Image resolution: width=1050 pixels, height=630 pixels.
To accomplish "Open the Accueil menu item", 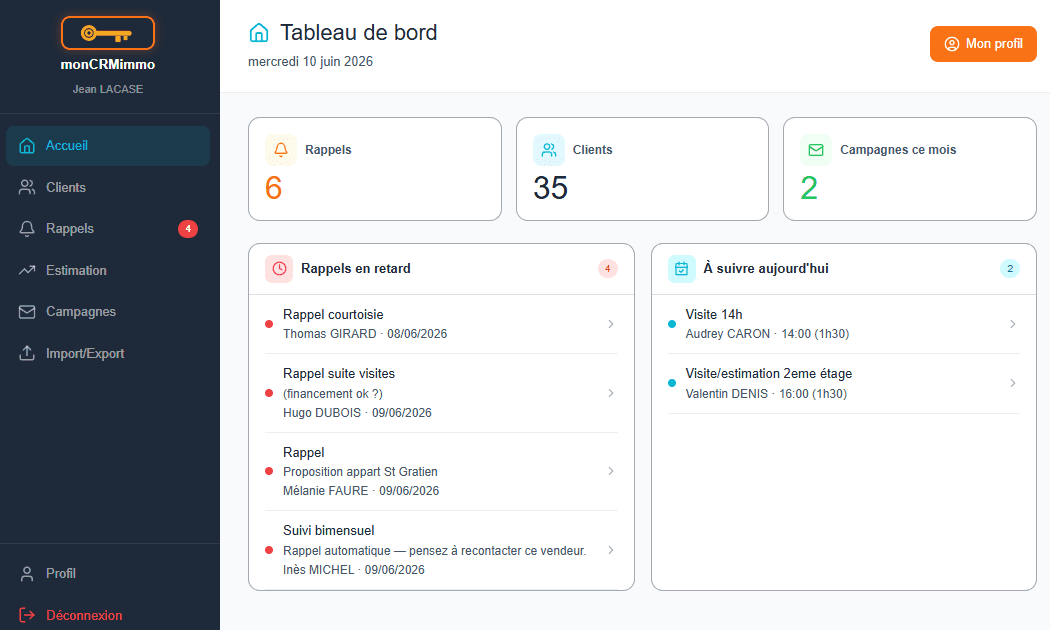I will (108, 146).
